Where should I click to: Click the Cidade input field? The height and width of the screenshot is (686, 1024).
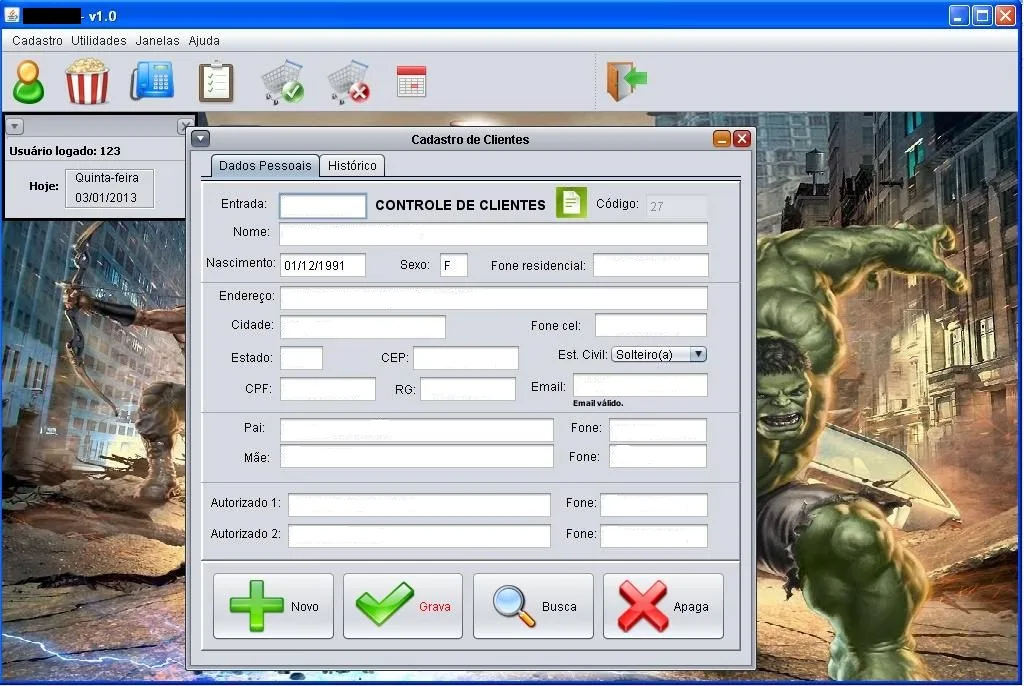pos(363,327)
